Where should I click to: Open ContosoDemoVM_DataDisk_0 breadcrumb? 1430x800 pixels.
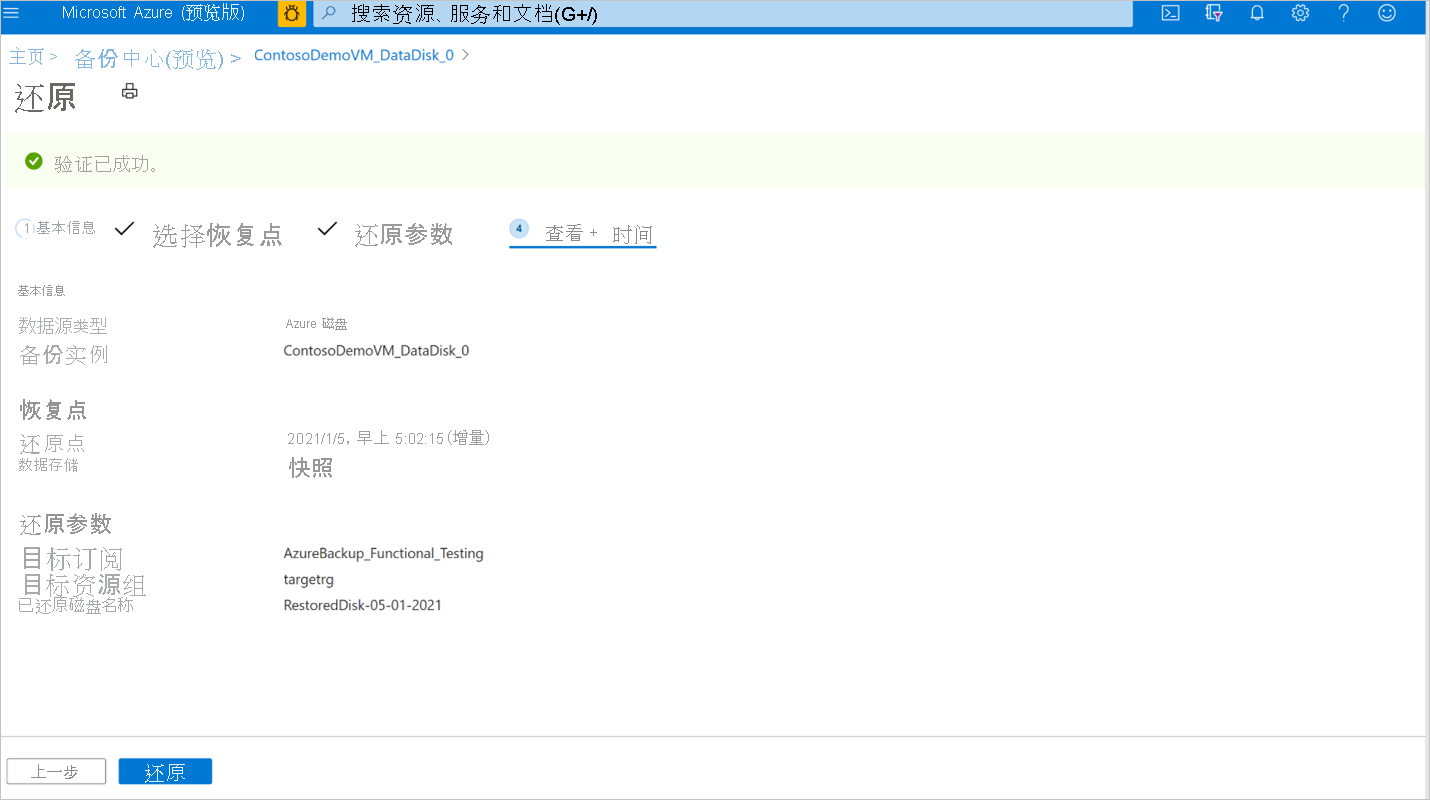[x=354, y=55]
